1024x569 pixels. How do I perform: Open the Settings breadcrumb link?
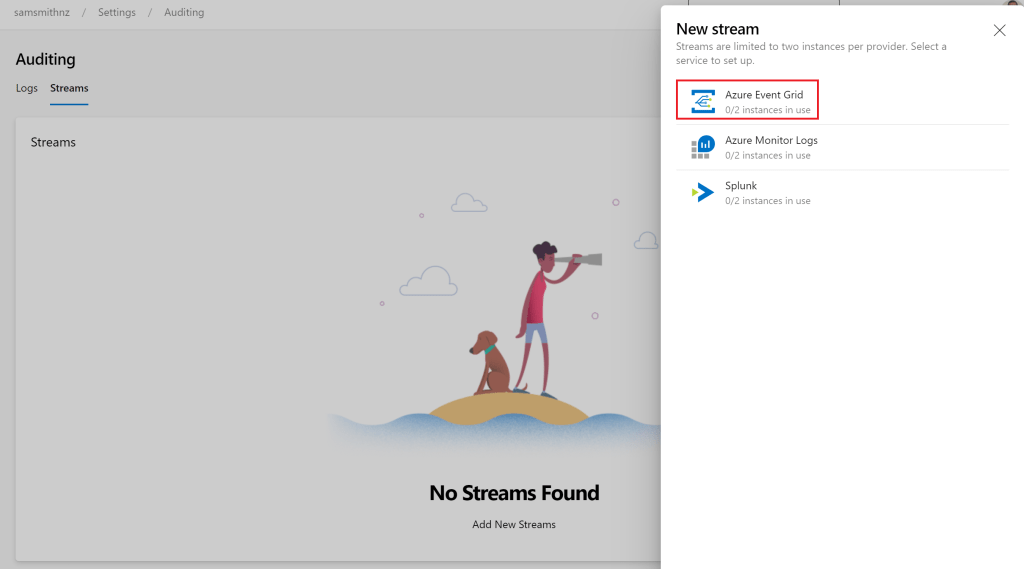click(x=117, y=13)
